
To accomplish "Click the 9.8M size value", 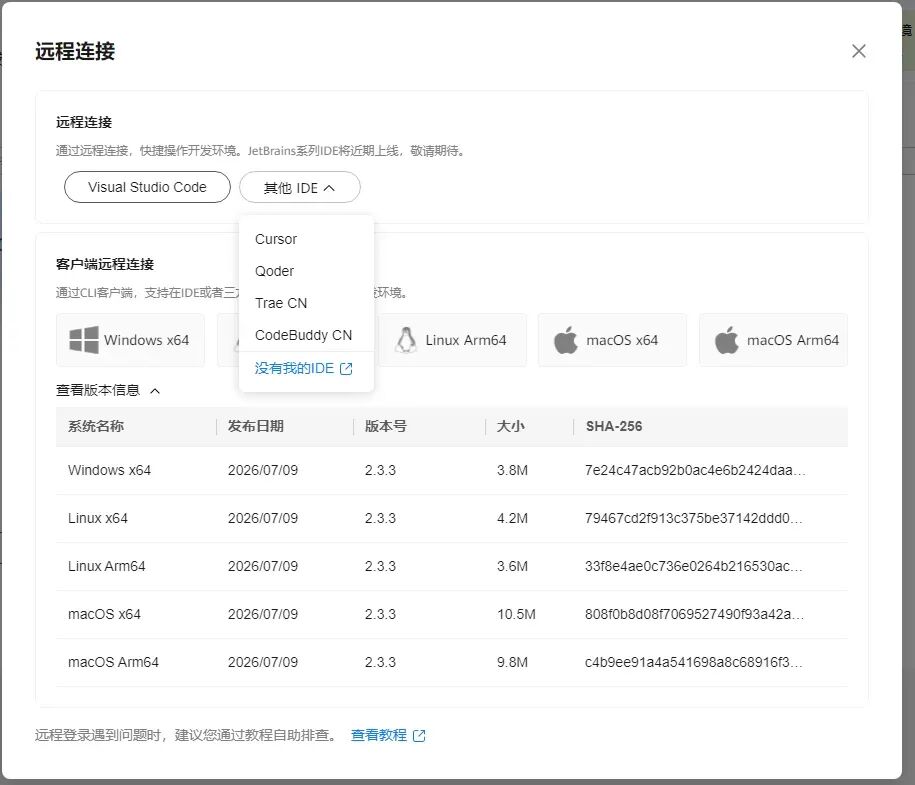I will 512,662.
